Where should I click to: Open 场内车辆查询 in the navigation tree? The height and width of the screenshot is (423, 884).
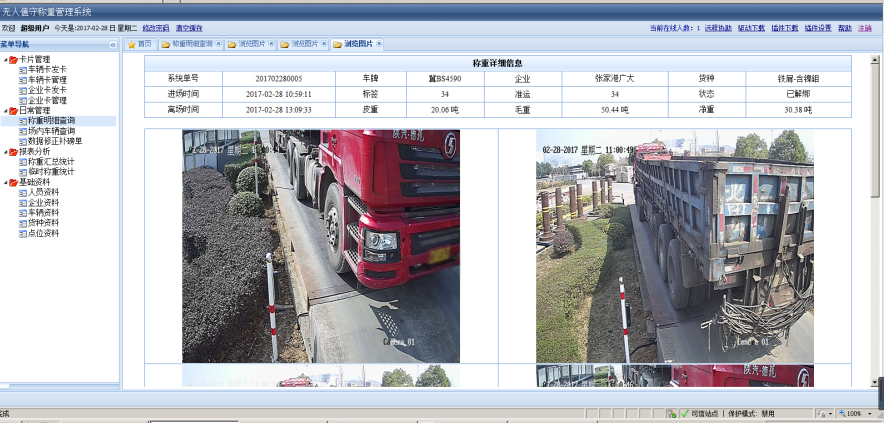pos(51,131)
